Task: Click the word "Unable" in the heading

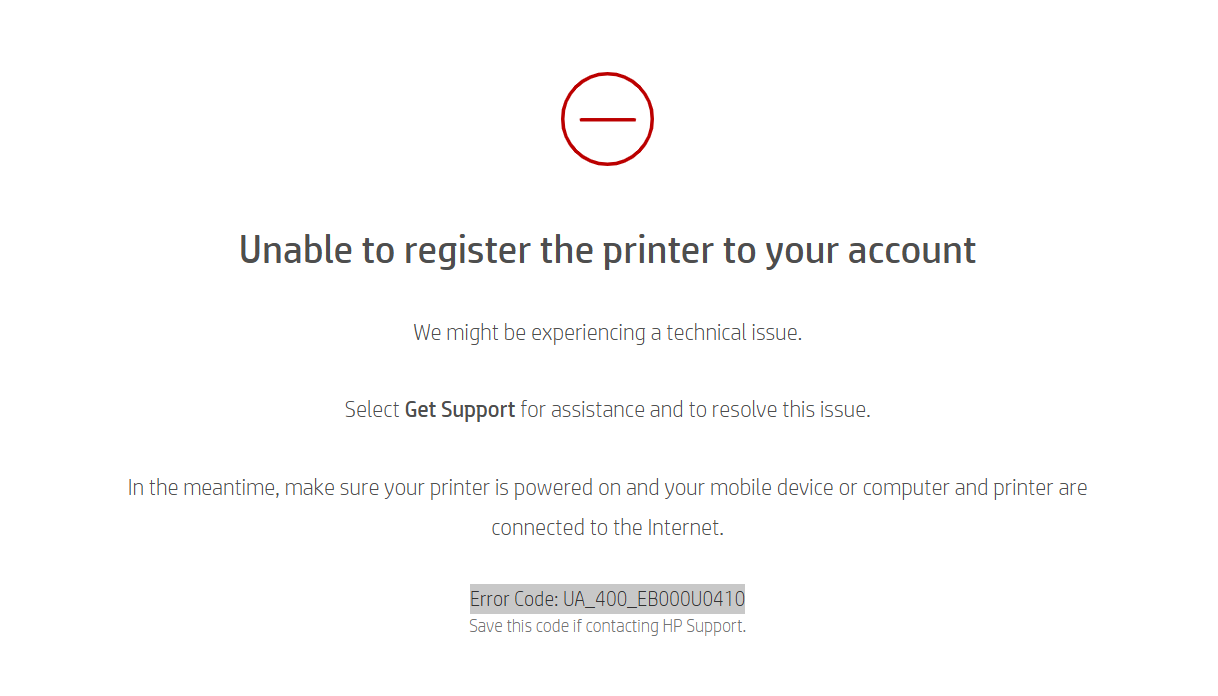Action: (x=296, y=250)
